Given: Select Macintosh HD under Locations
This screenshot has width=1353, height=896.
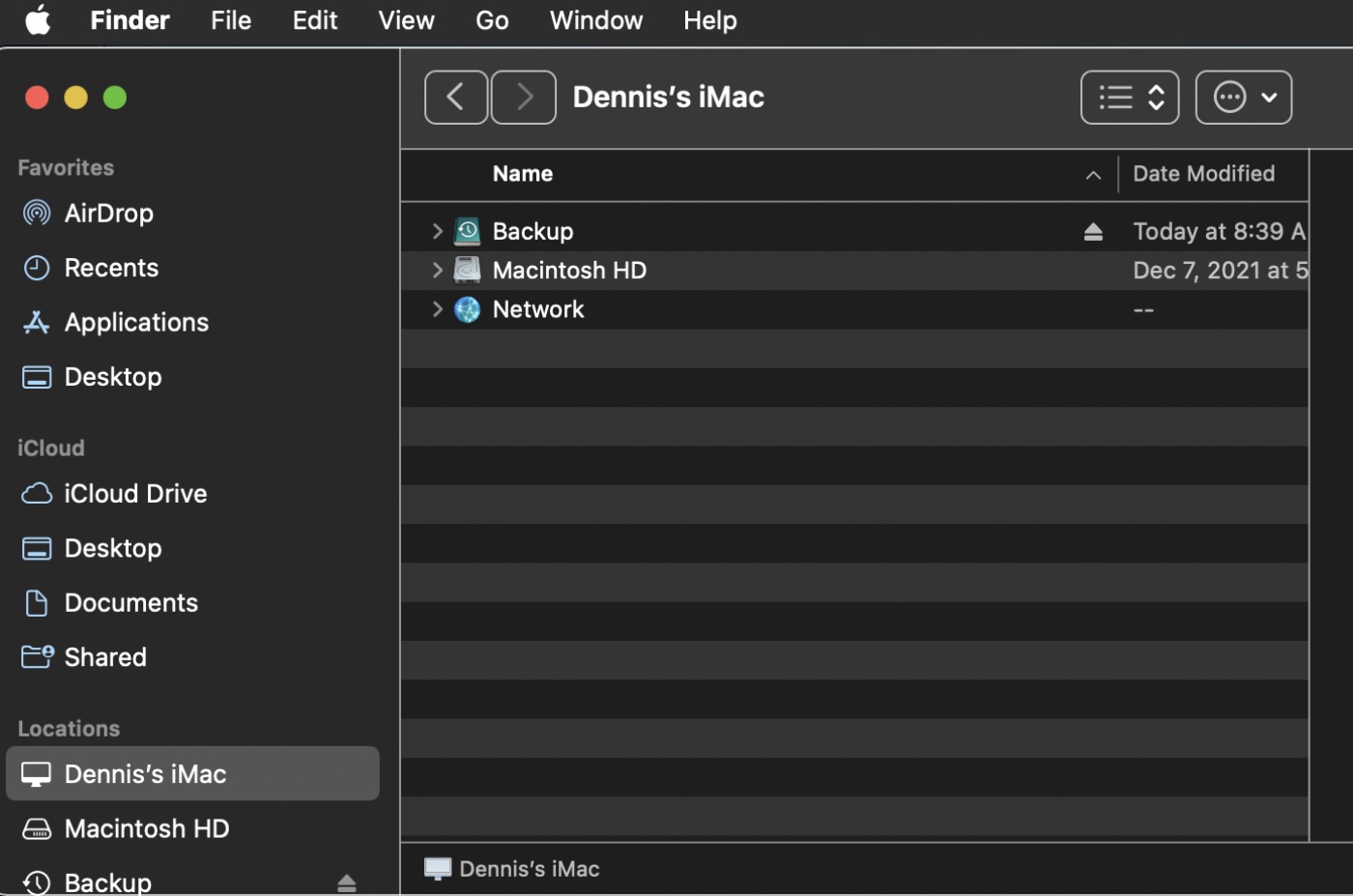Looking at the screenshot, I should coord(146,828).
